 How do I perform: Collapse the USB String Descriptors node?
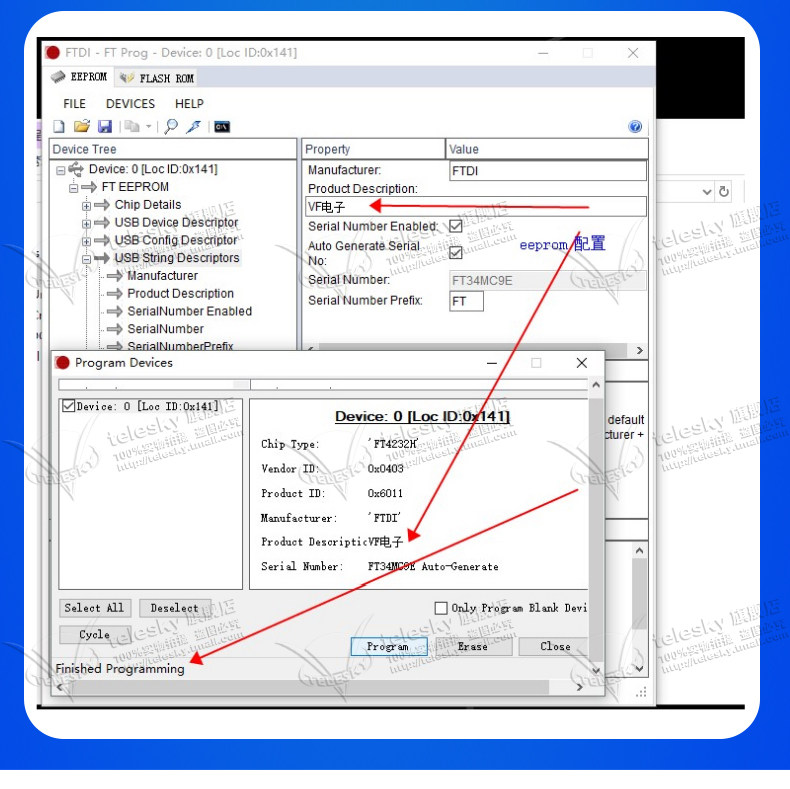86,259
